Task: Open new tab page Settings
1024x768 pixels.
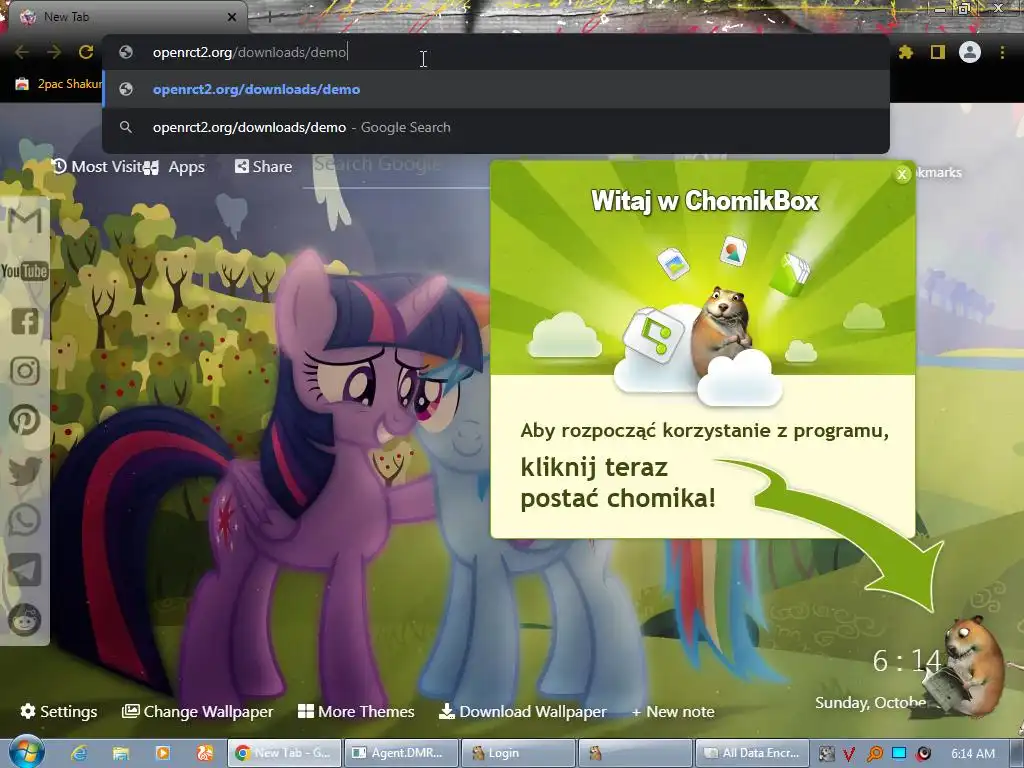Action: [59, 711]
